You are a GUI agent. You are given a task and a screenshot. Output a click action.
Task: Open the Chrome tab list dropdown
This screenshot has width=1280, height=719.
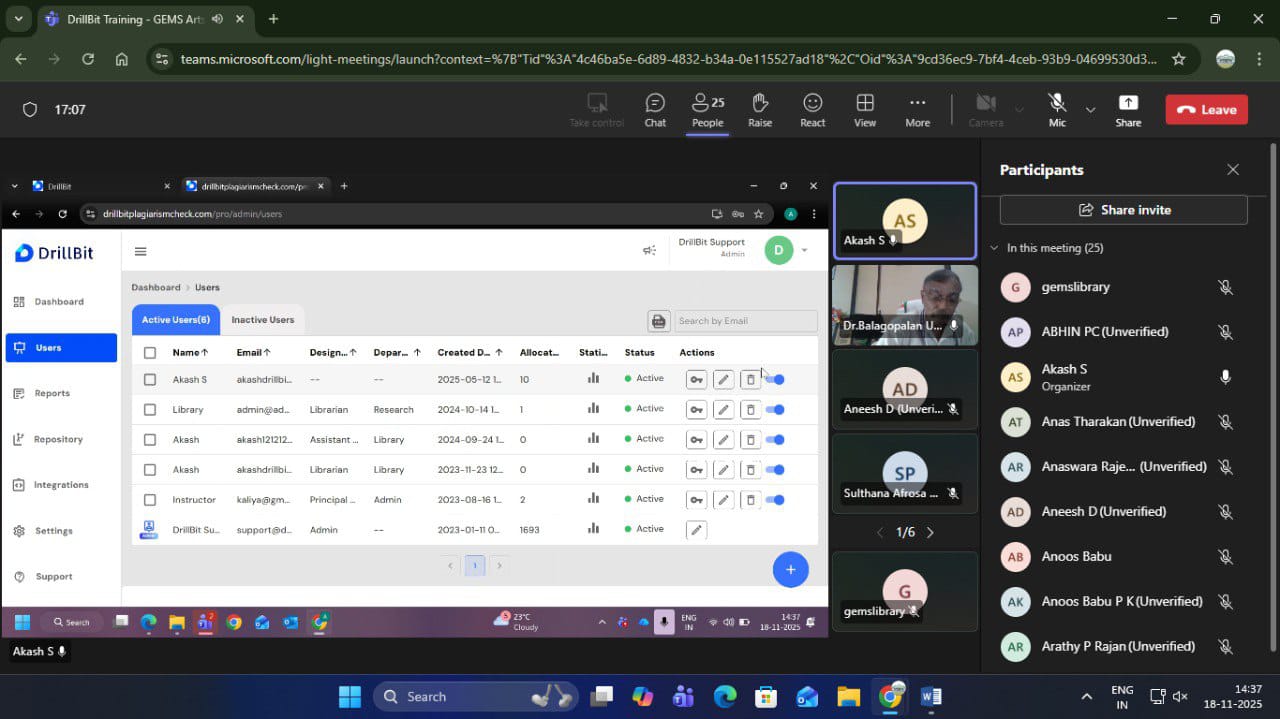click(18, 19)
